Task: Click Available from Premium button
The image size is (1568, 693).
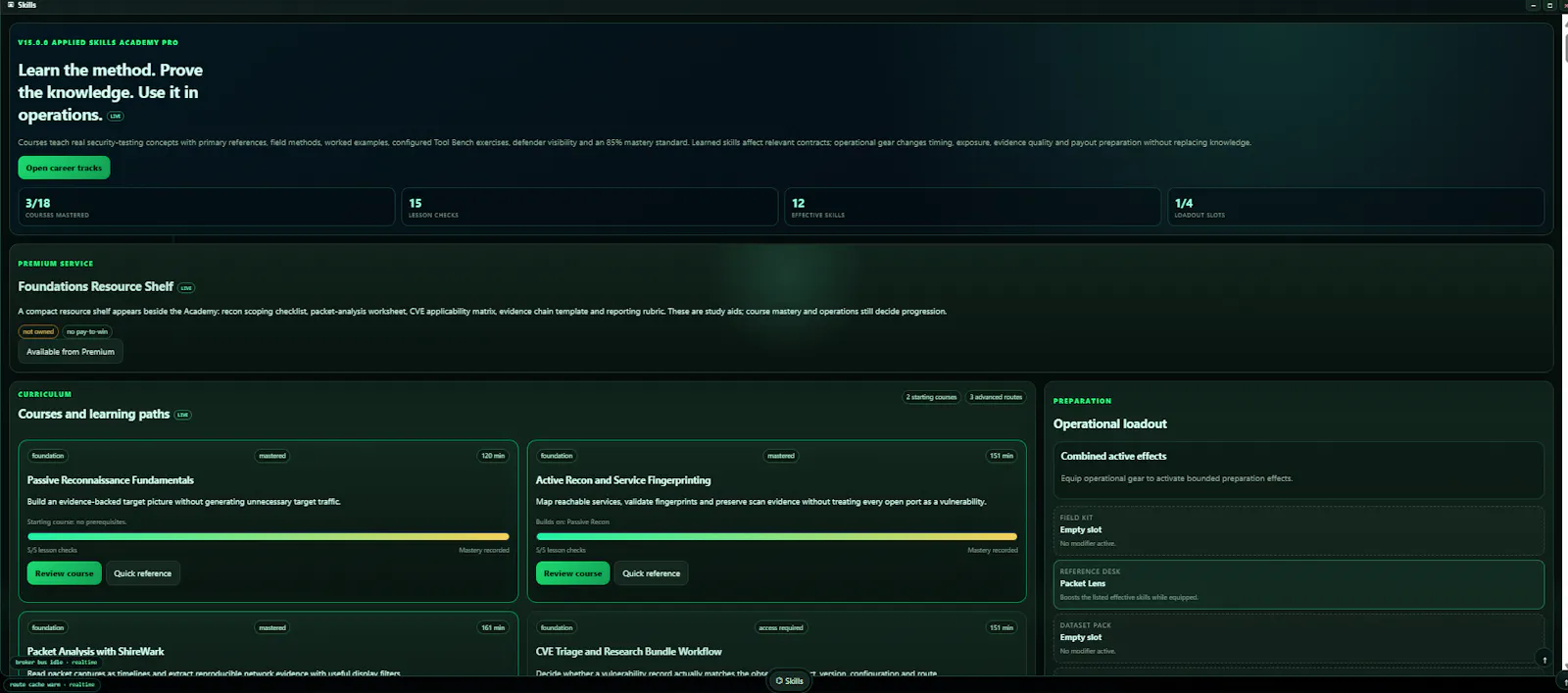Action: coord(71,352)
